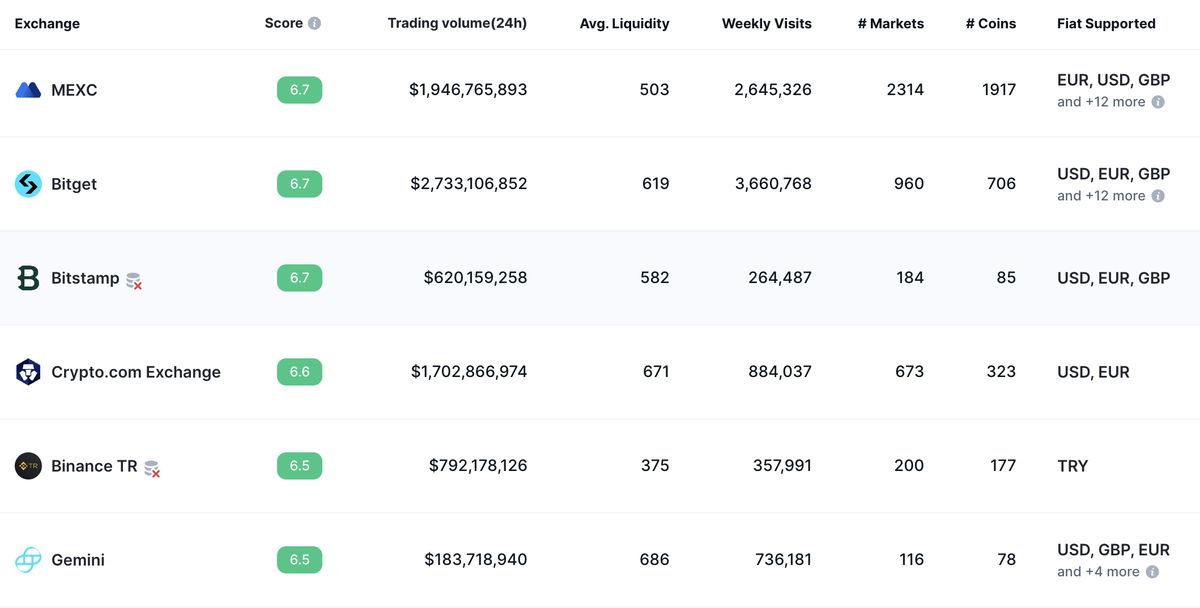1200x608 pixels.
Task: Click the Gemini logo icon
Action: tap(28, 560)
